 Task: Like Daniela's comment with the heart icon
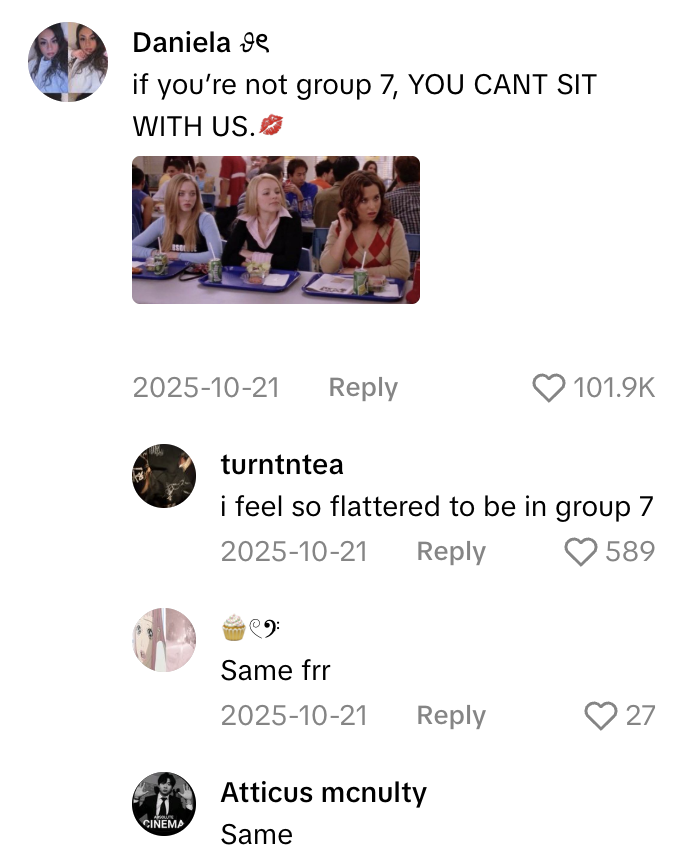click(549, 388)
